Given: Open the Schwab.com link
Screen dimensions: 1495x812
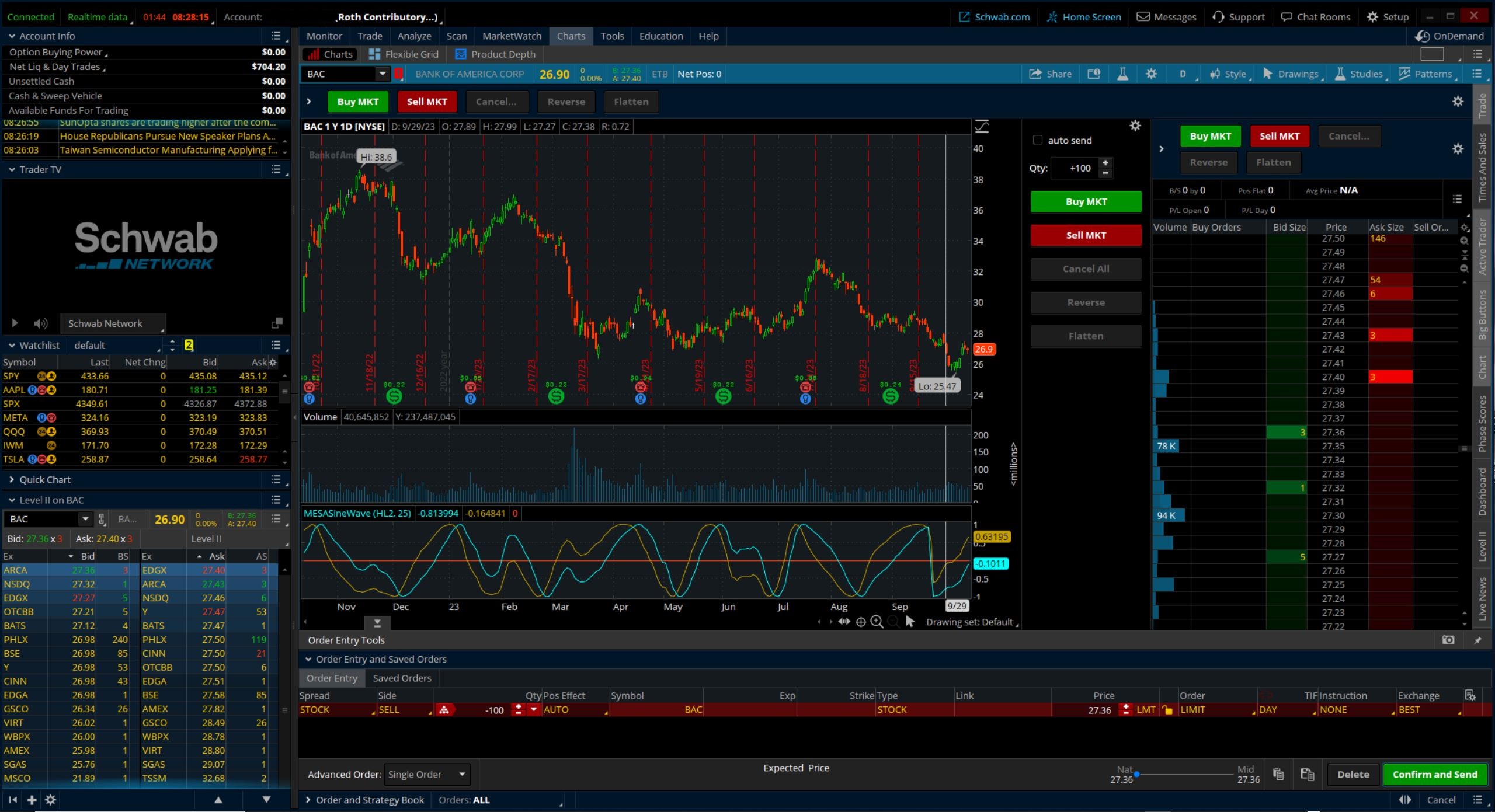Looking at the screenshot, I should pos(995,17).
